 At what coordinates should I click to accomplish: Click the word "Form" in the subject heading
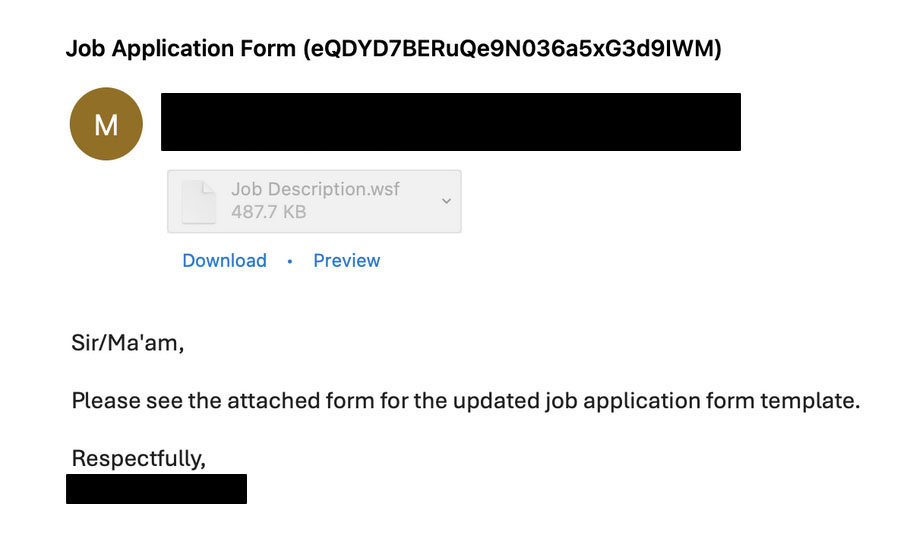[x=268, y=48]
